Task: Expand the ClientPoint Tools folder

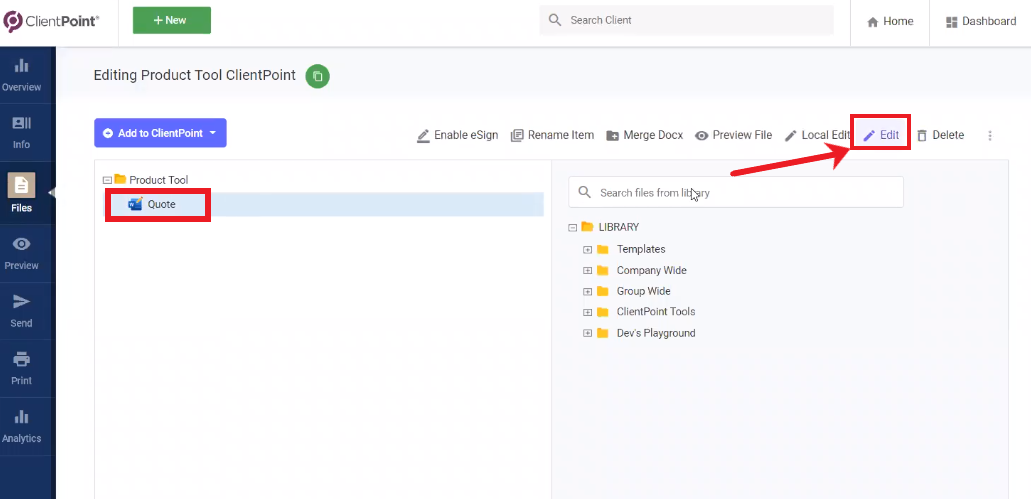Action: (588, 312)
